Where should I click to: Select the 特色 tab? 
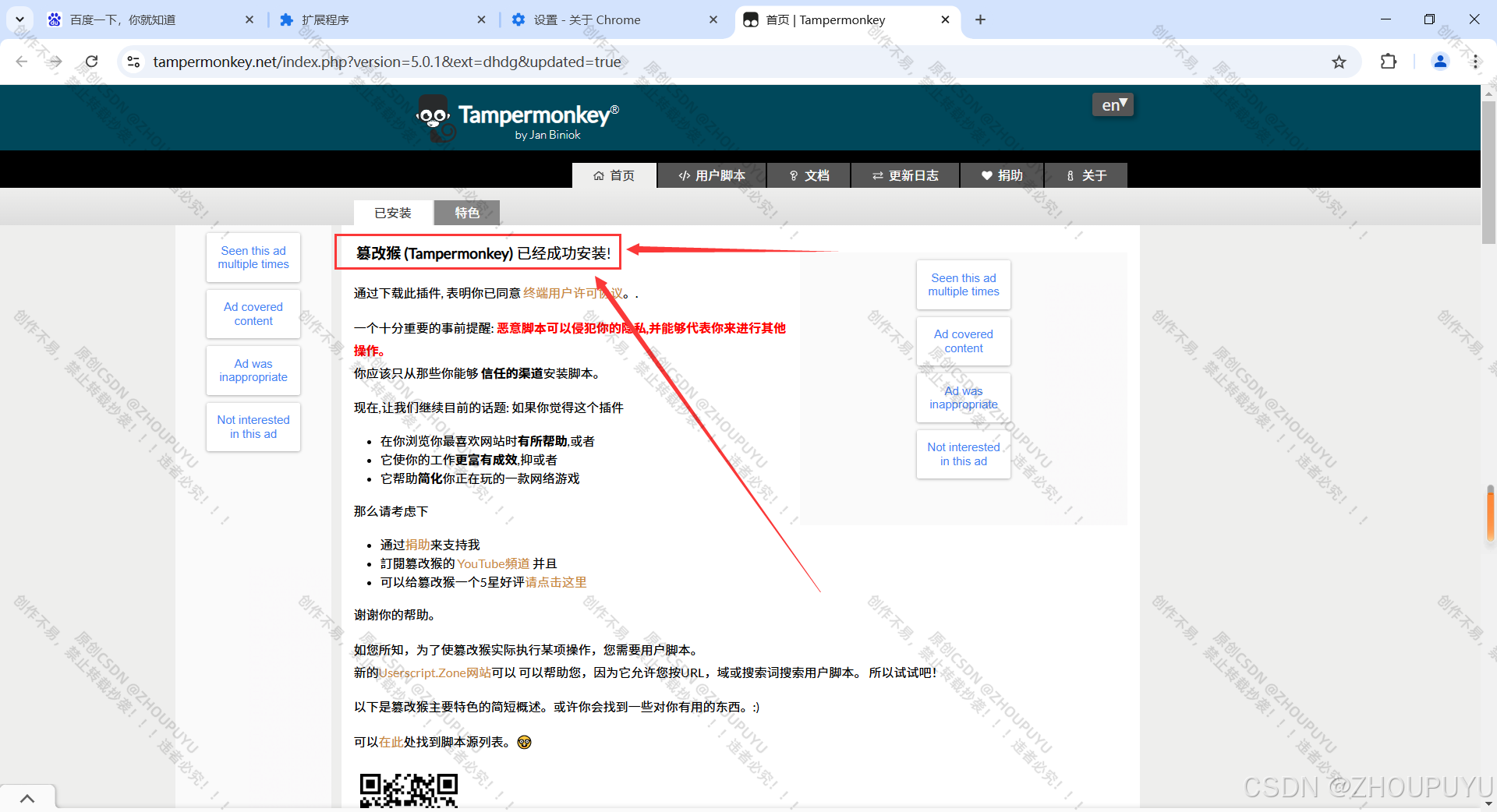[467, 213]
